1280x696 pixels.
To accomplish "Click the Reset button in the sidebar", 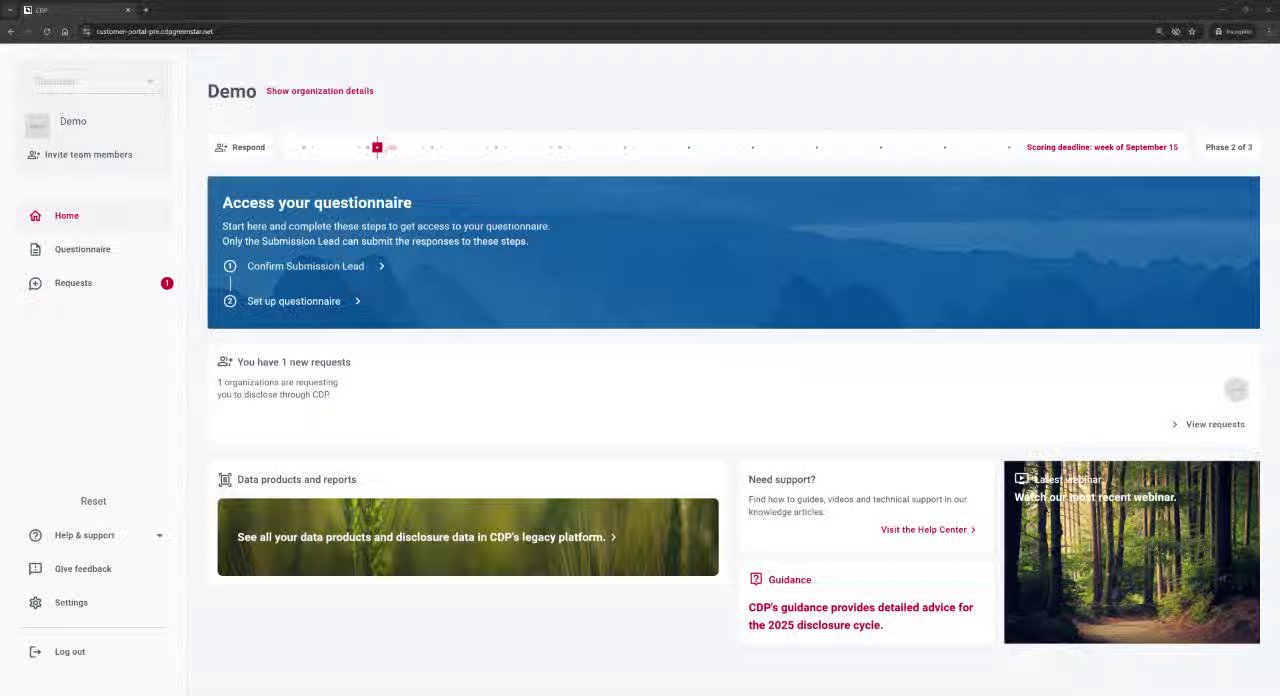I will point(93,501).
